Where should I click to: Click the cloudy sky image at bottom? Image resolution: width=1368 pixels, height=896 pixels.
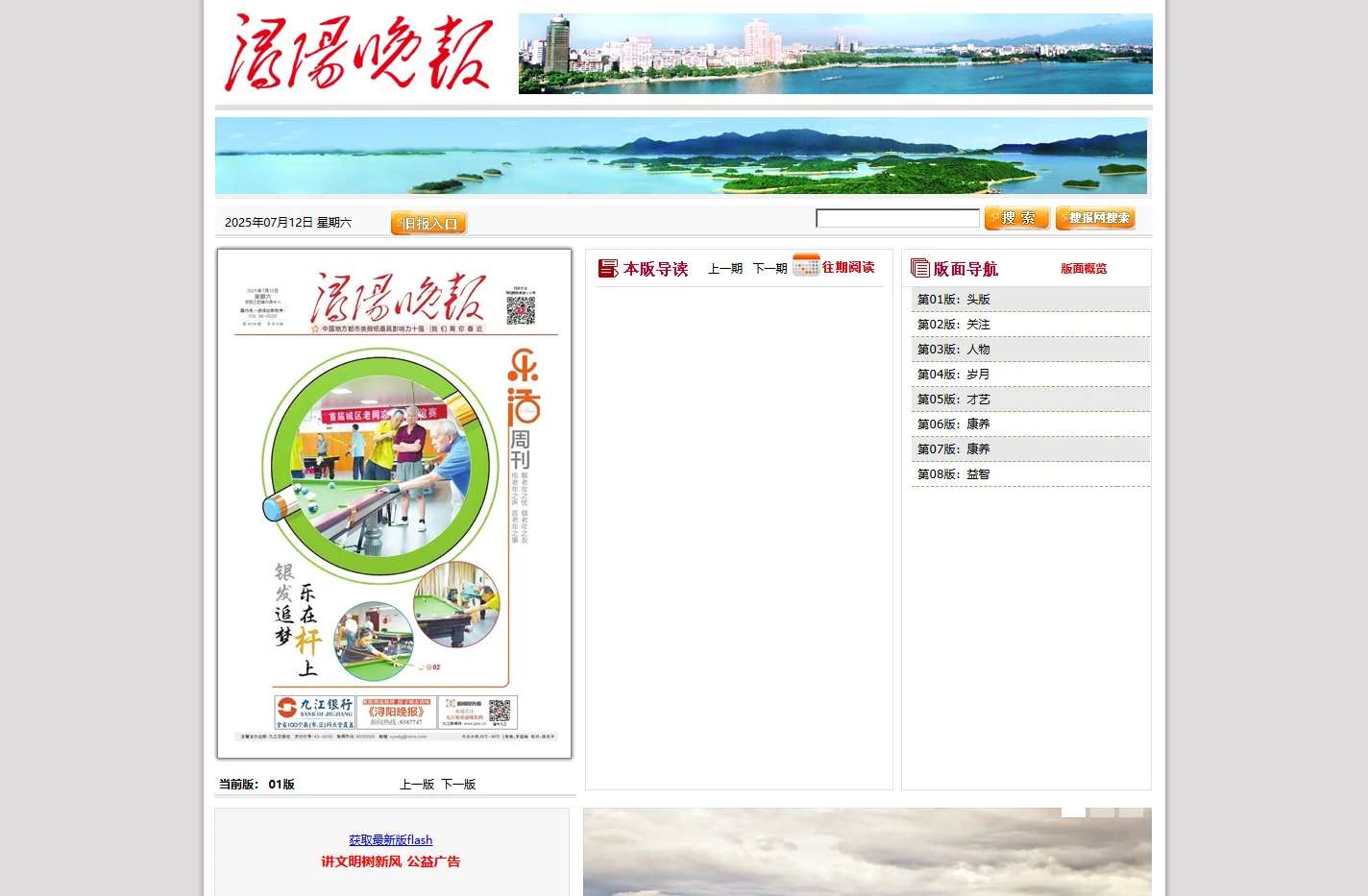tap(867, 852)
